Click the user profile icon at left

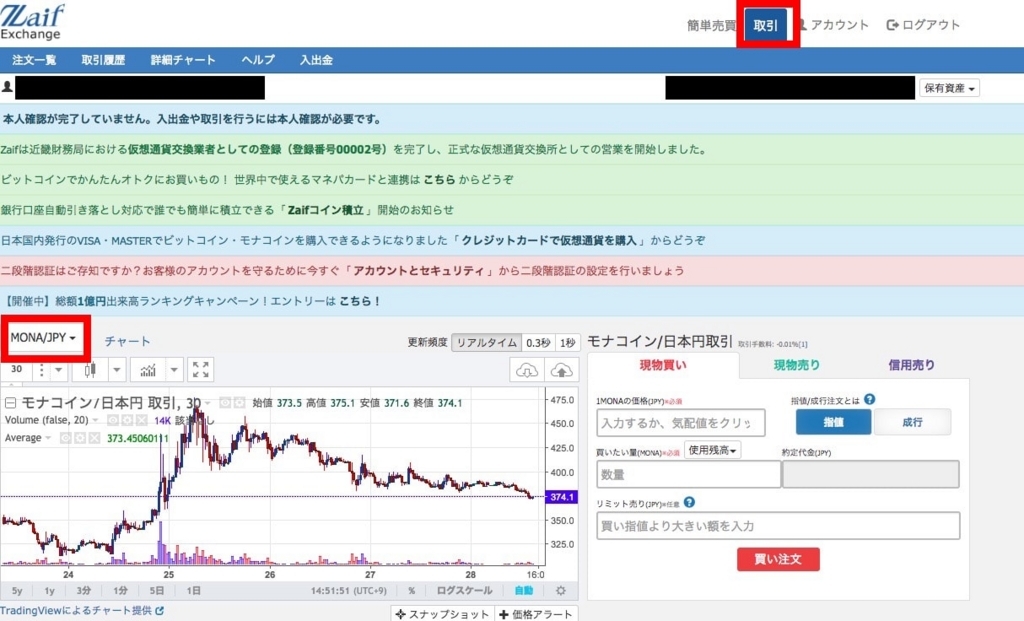[7, 87]
